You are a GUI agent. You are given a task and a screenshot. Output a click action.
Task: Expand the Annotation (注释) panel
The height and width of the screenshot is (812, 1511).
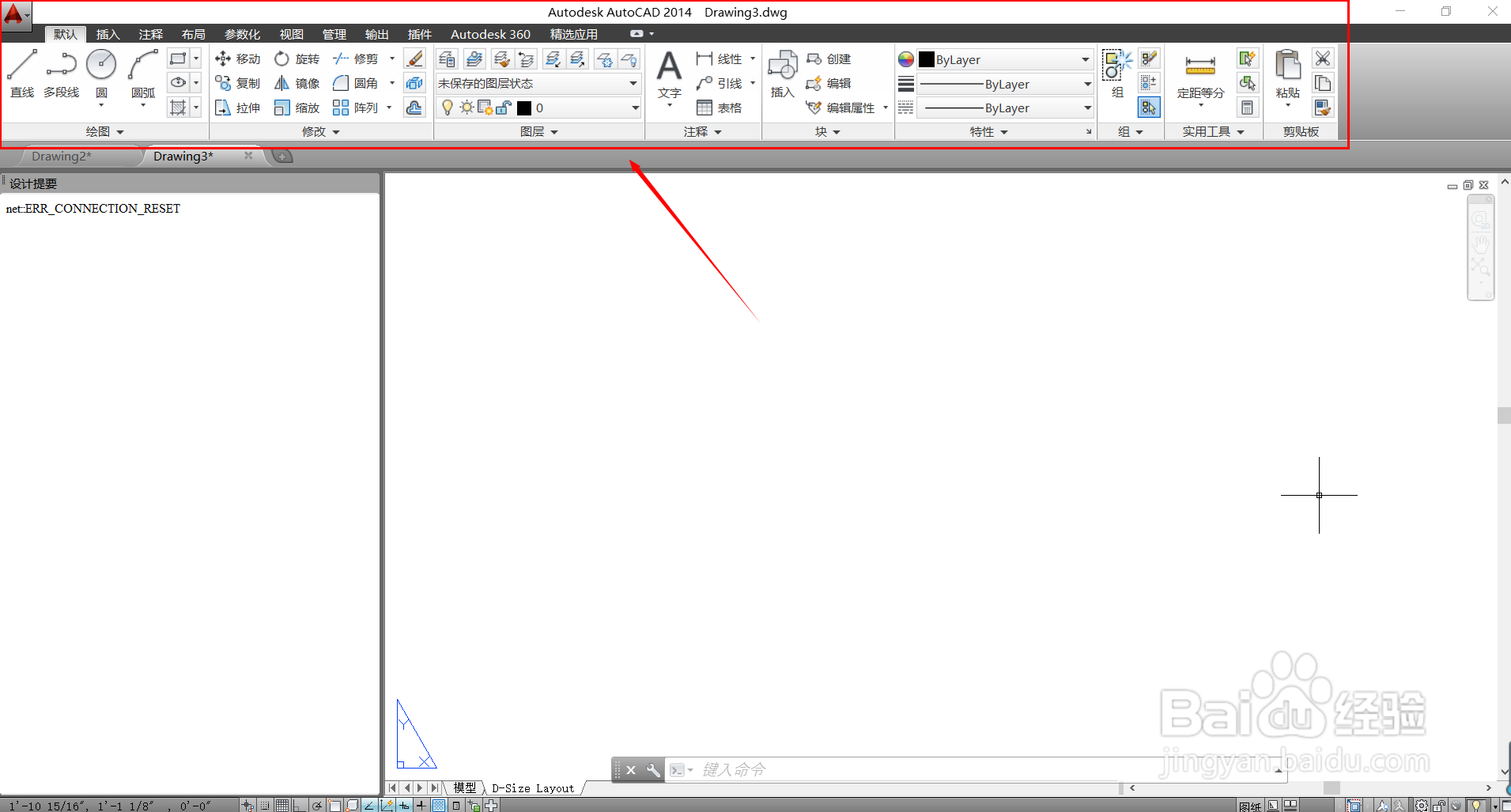(702, 132)
